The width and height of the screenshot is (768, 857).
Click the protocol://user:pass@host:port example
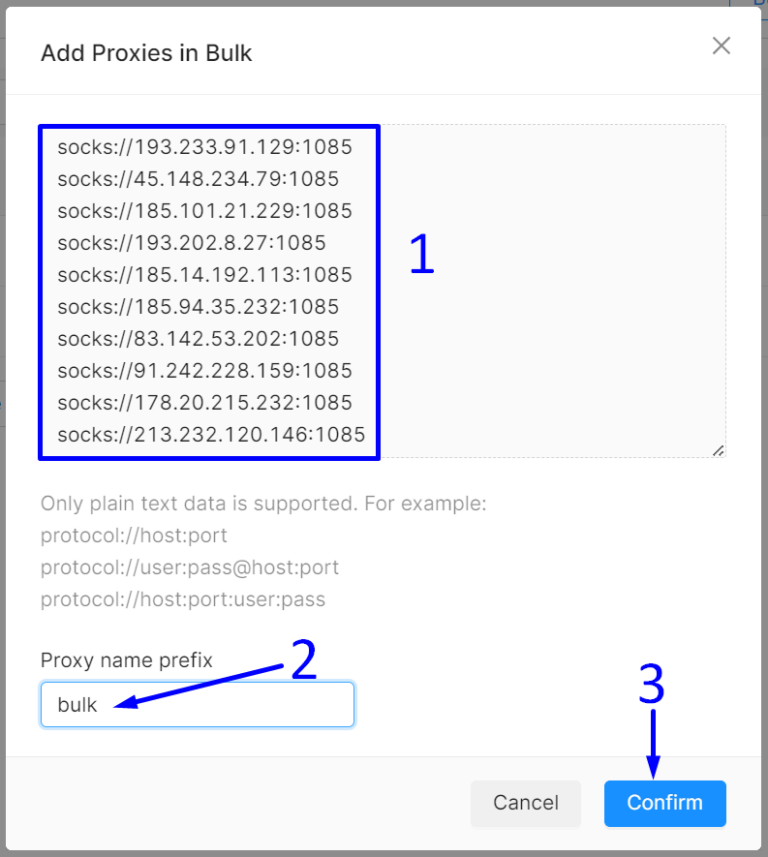(x=190, y=568)
